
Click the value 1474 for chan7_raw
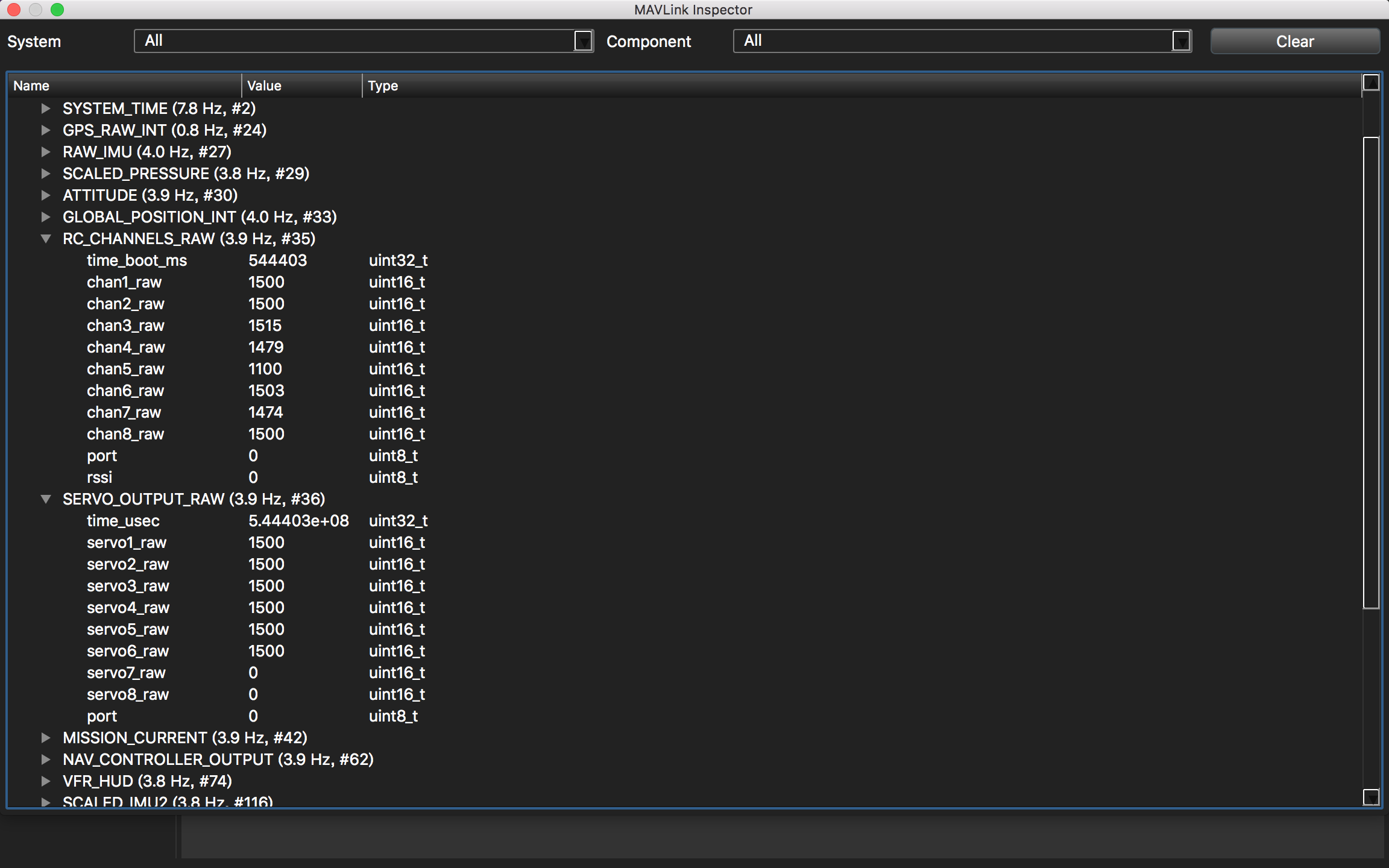(266, 412)
